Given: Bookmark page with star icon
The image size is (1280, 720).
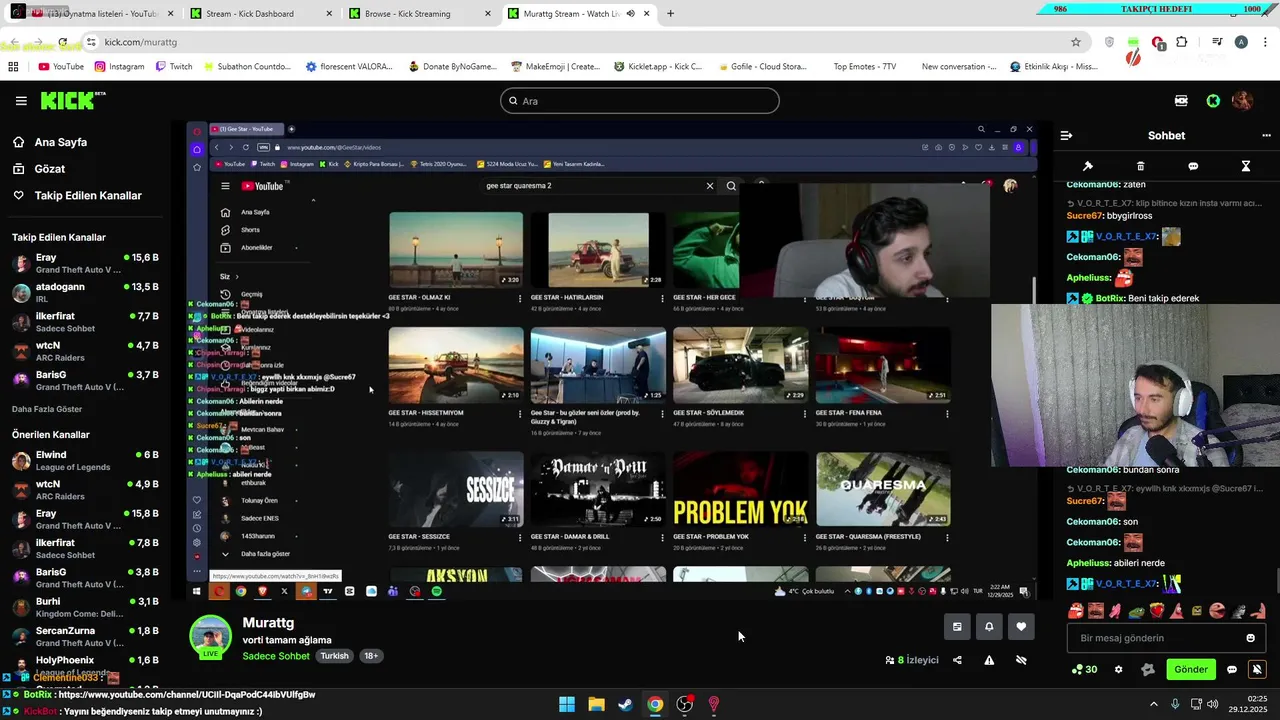Looking at the screenshot, I should 1076,42.
